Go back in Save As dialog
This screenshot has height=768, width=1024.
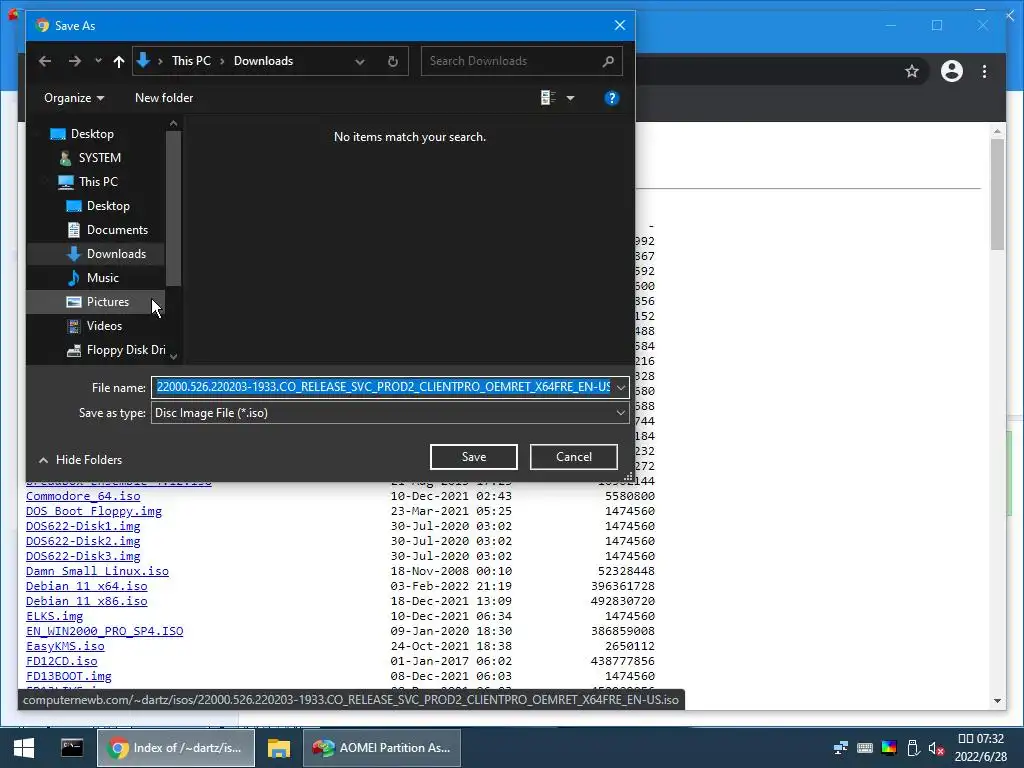[44, 61]
